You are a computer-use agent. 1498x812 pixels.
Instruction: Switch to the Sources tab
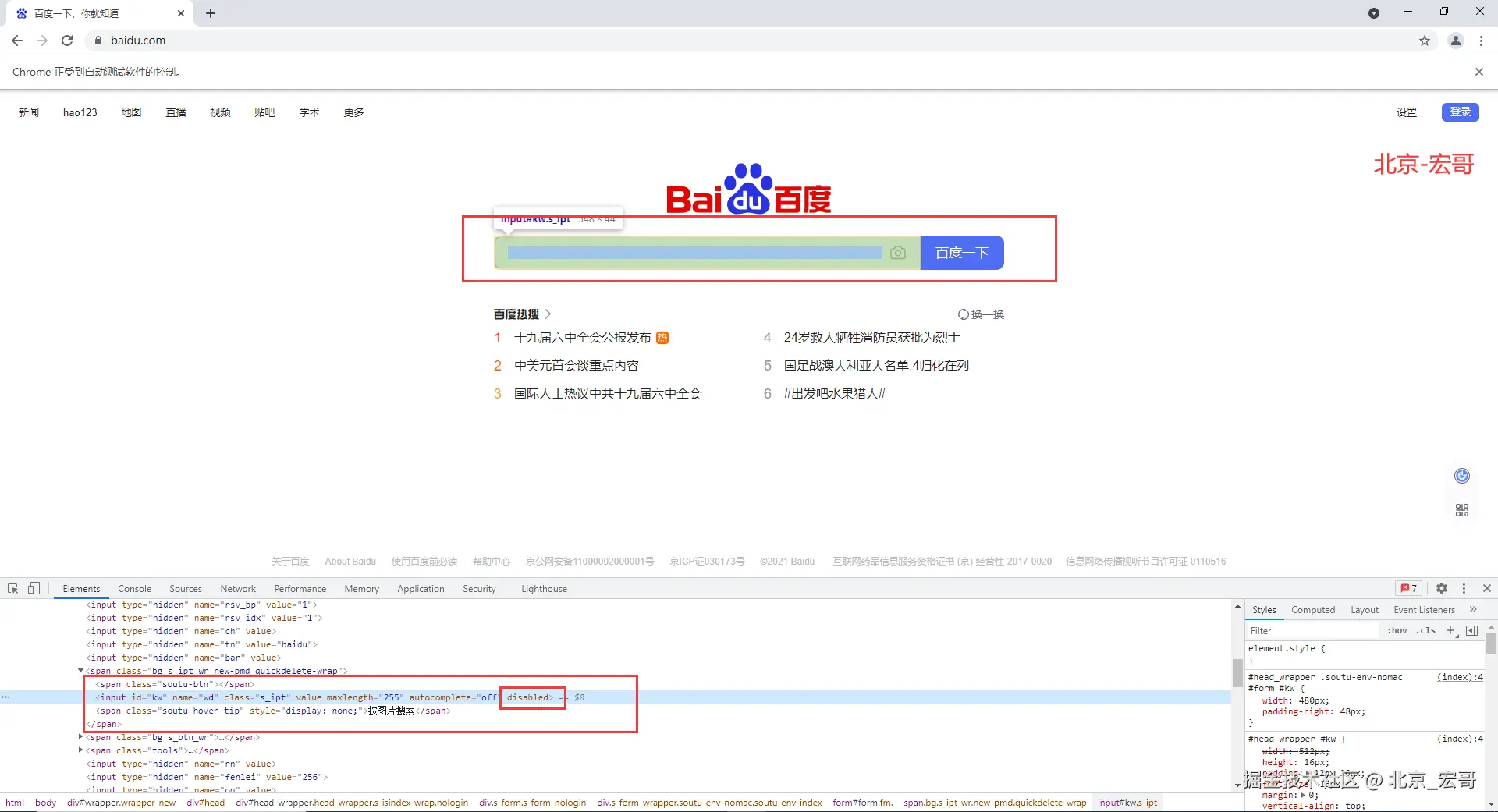[x=186, y=589]
